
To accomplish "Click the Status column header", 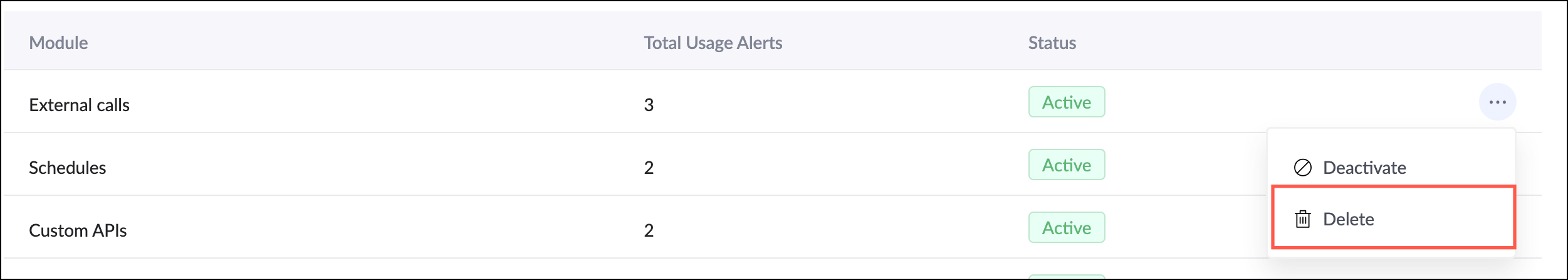I will click(1052, 43).
